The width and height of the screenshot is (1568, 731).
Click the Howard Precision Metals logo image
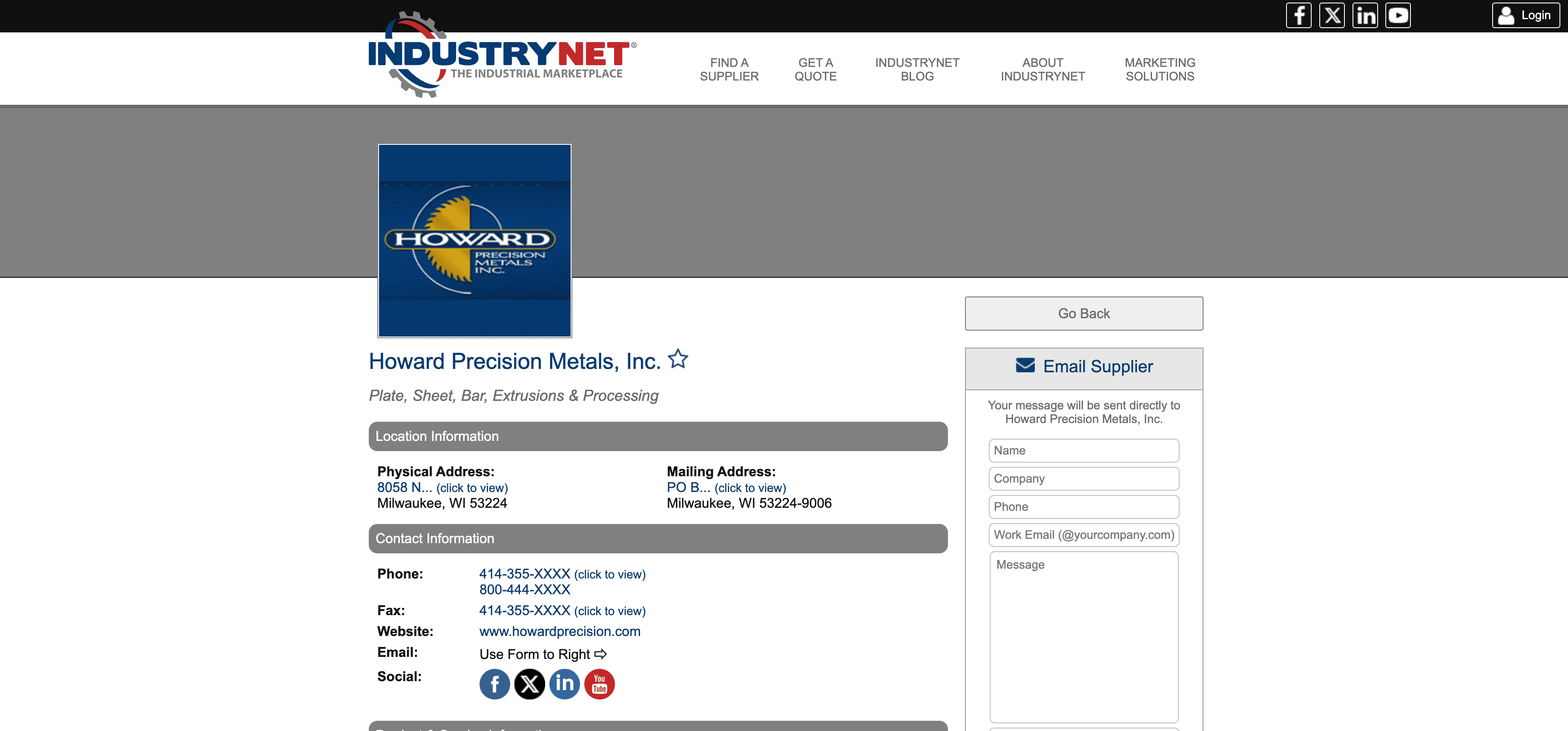(475, 240)
